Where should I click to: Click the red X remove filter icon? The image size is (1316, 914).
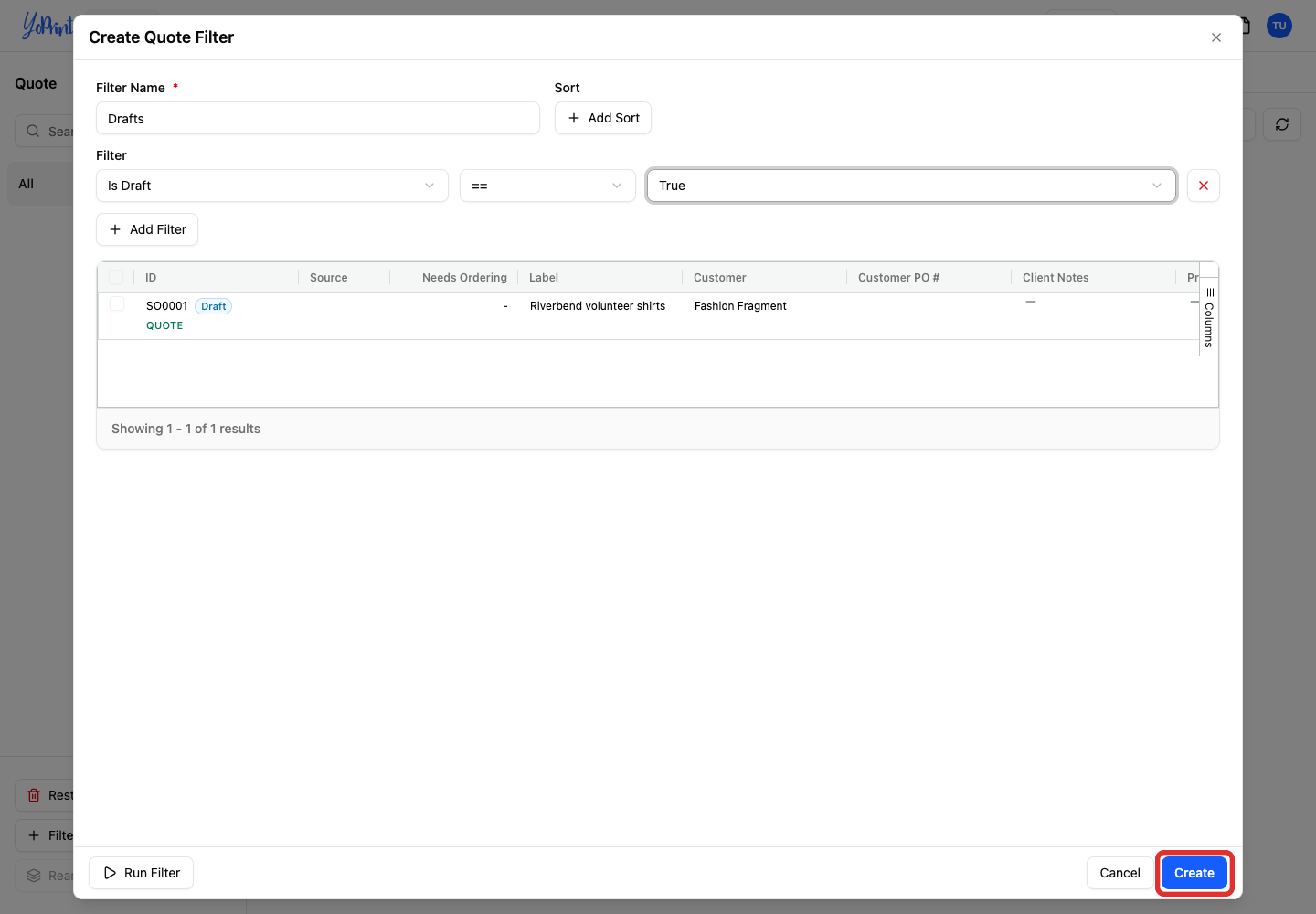[x=1203, y=186]
